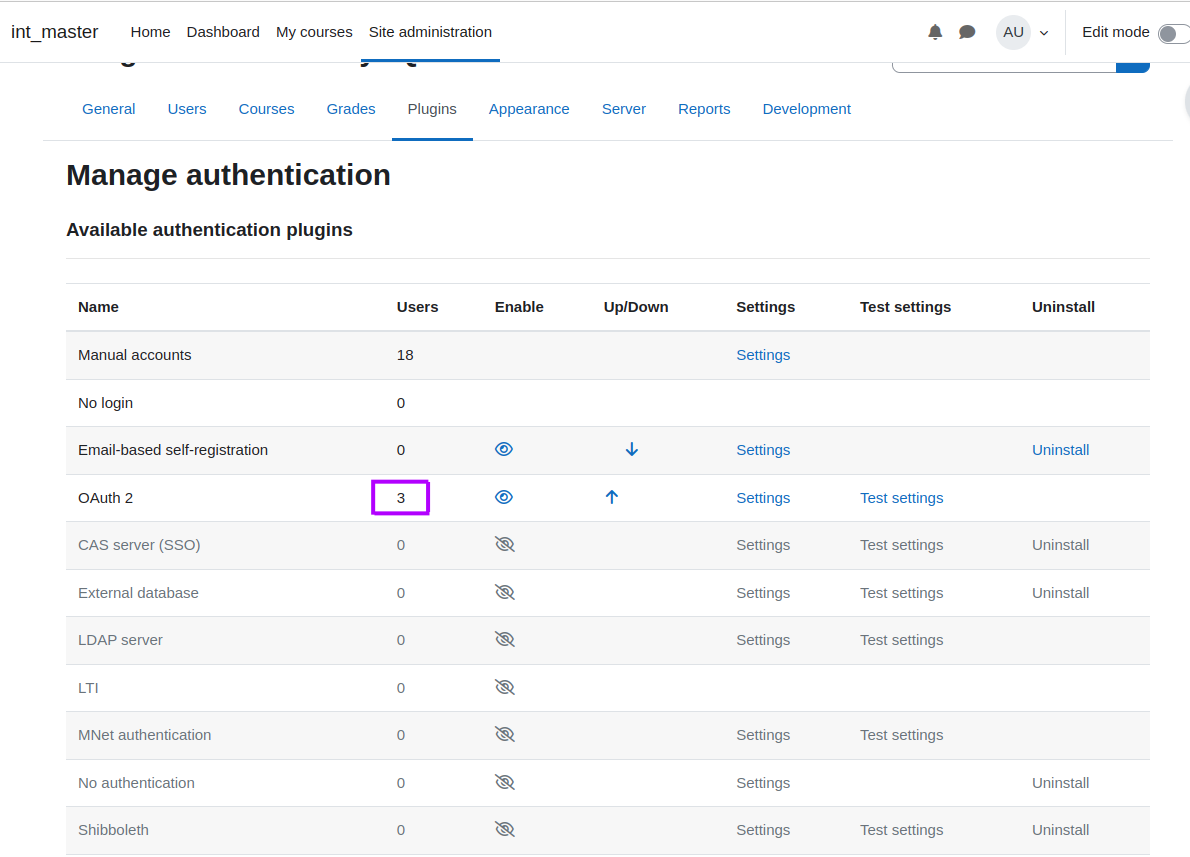This screenshot has width=1190, height=857.
Task: Open External database Test settings
Action: 902,593
